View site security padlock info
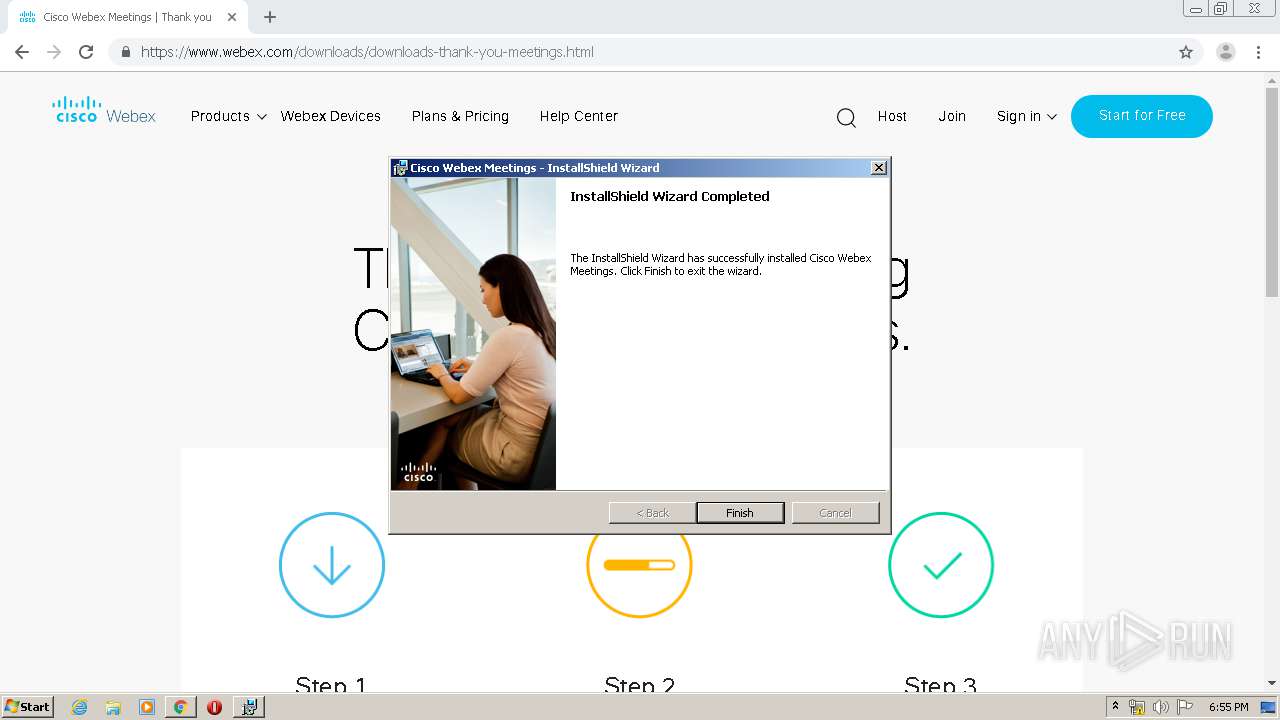Screen dimensions: 1280x720 [125, 52]
